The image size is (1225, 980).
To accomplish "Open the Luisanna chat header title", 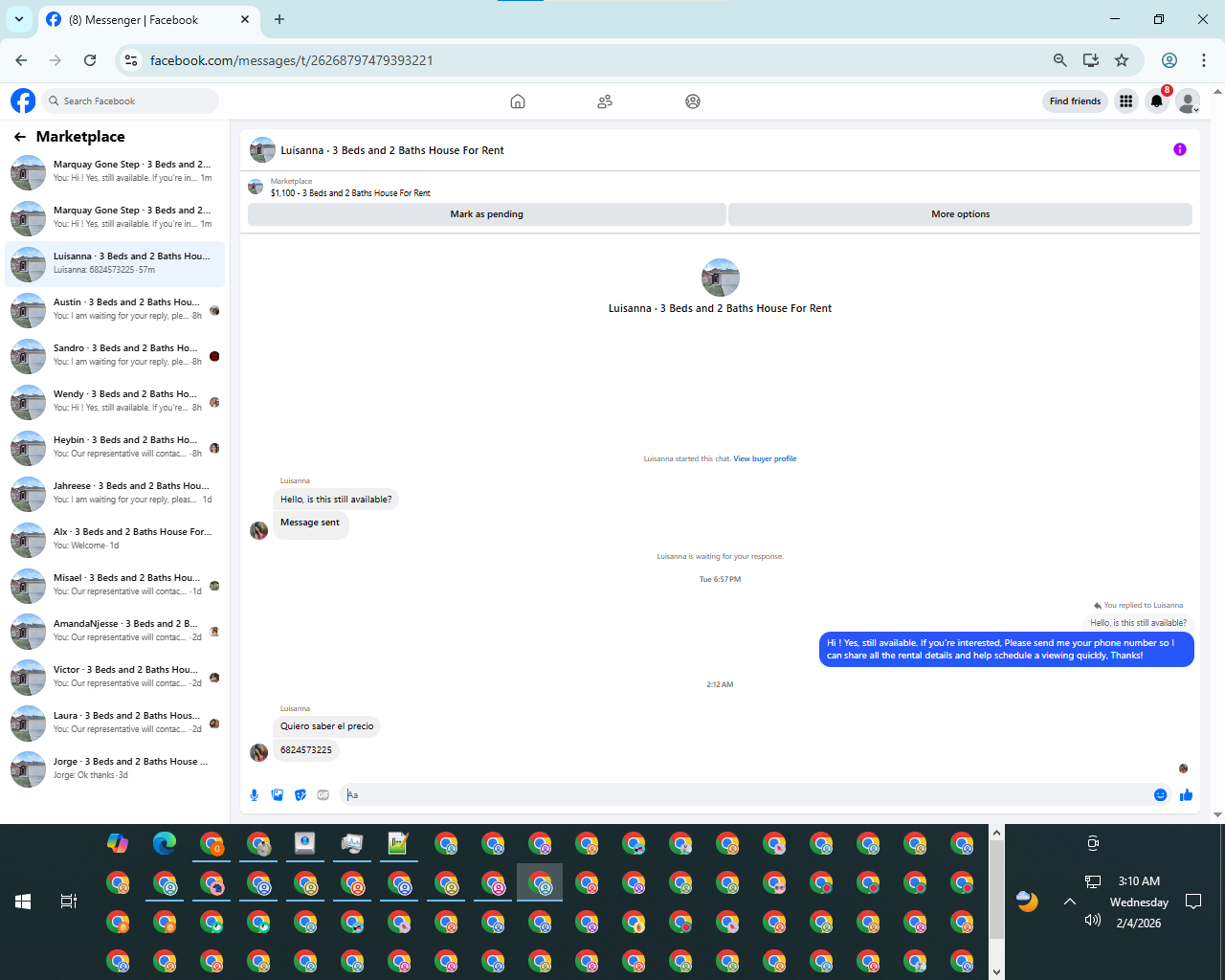I will (x=392, y=150).
